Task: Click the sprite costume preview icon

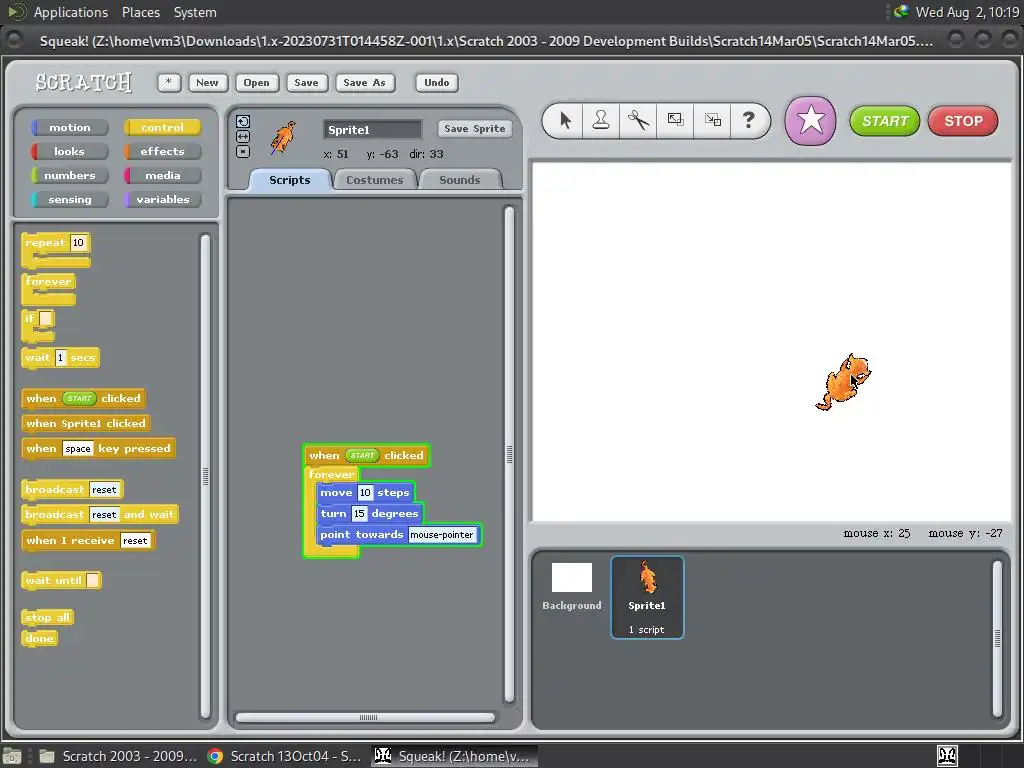Action: point(283,138)
